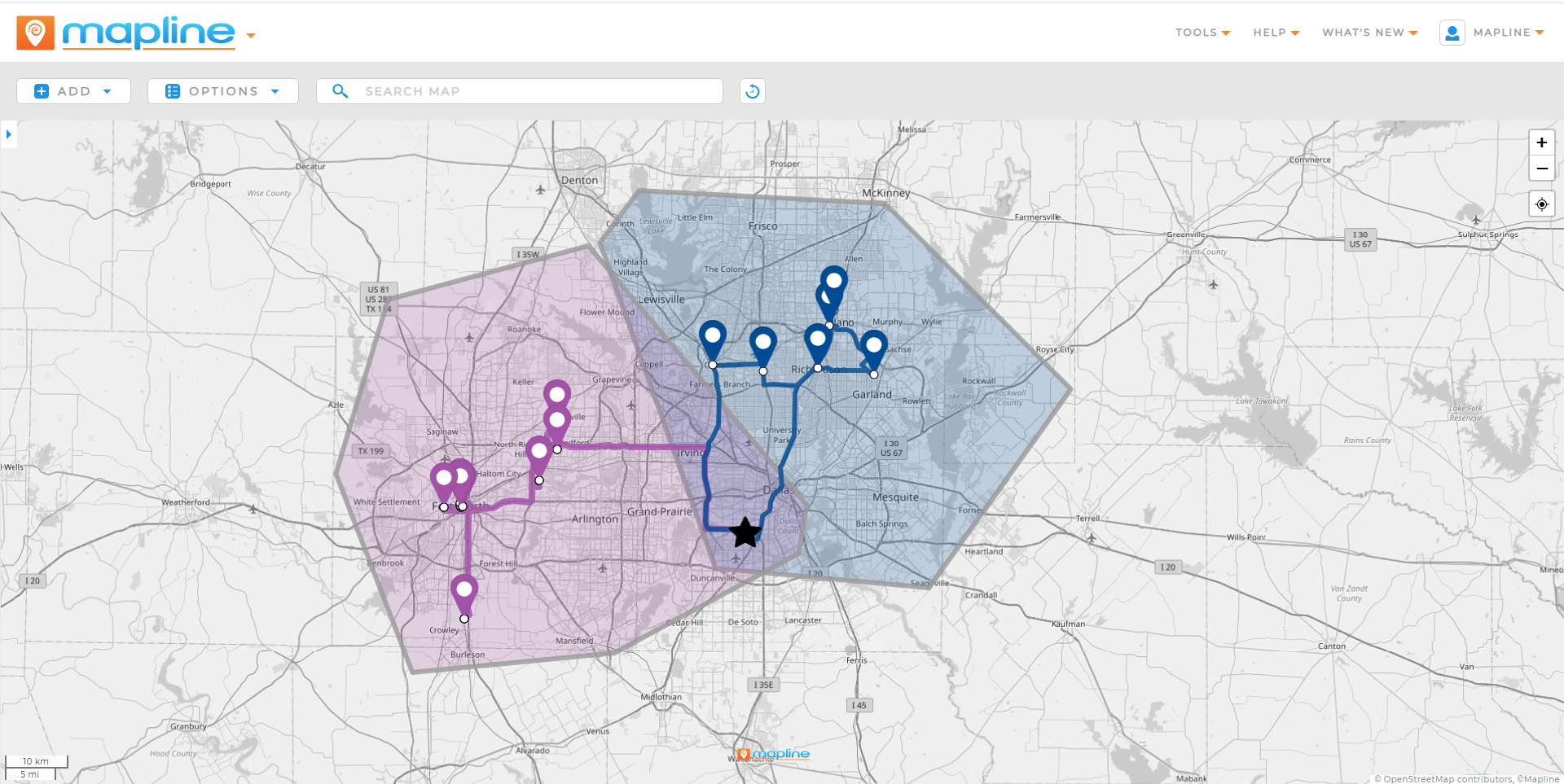Select the purple pin near Crowley
This screenshot has height=784, width=1564.
pos(464,592)
